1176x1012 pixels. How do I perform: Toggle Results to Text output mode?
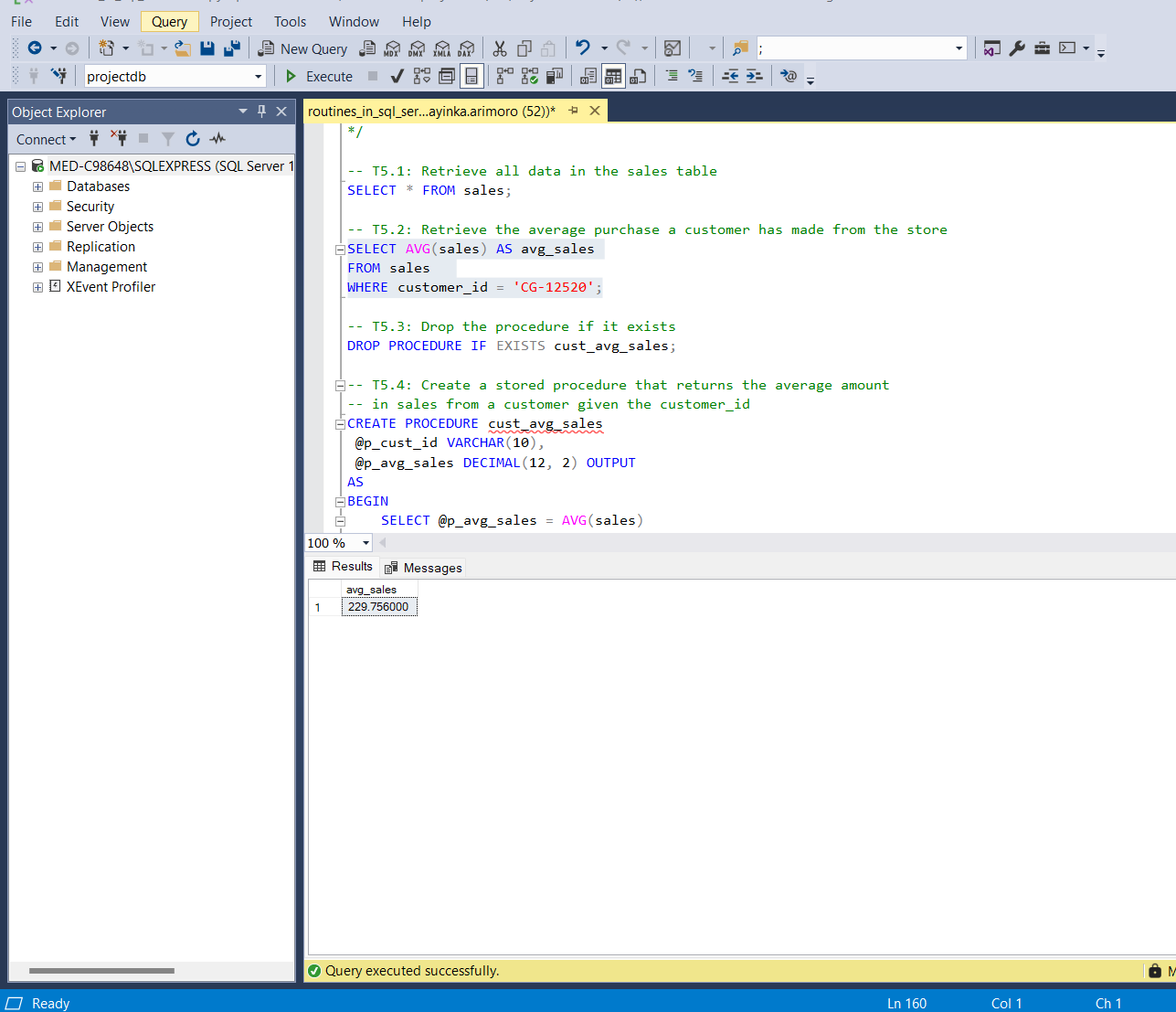588,77
